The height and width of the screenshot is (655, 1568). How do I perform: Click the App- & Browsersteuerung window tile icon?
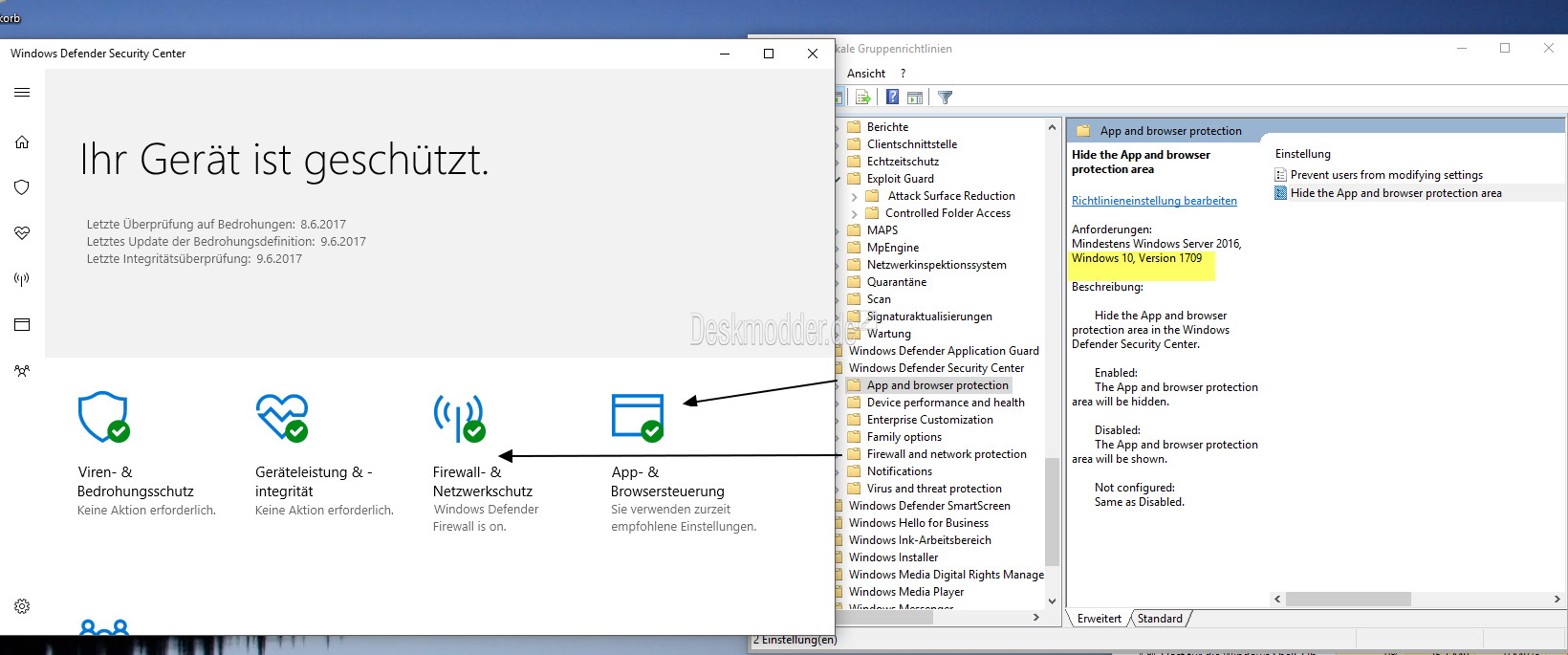[638, 418]
